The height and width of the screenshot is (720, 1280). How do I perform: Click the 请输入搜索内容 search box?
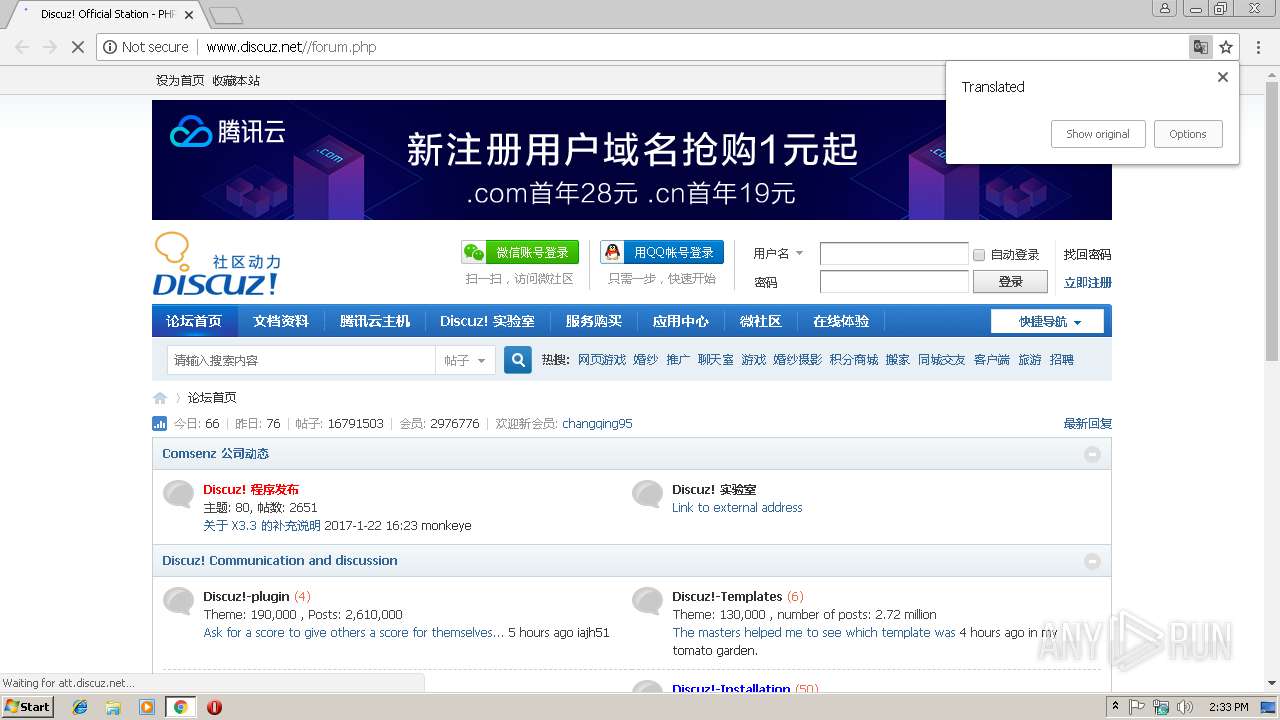[301, 360]
